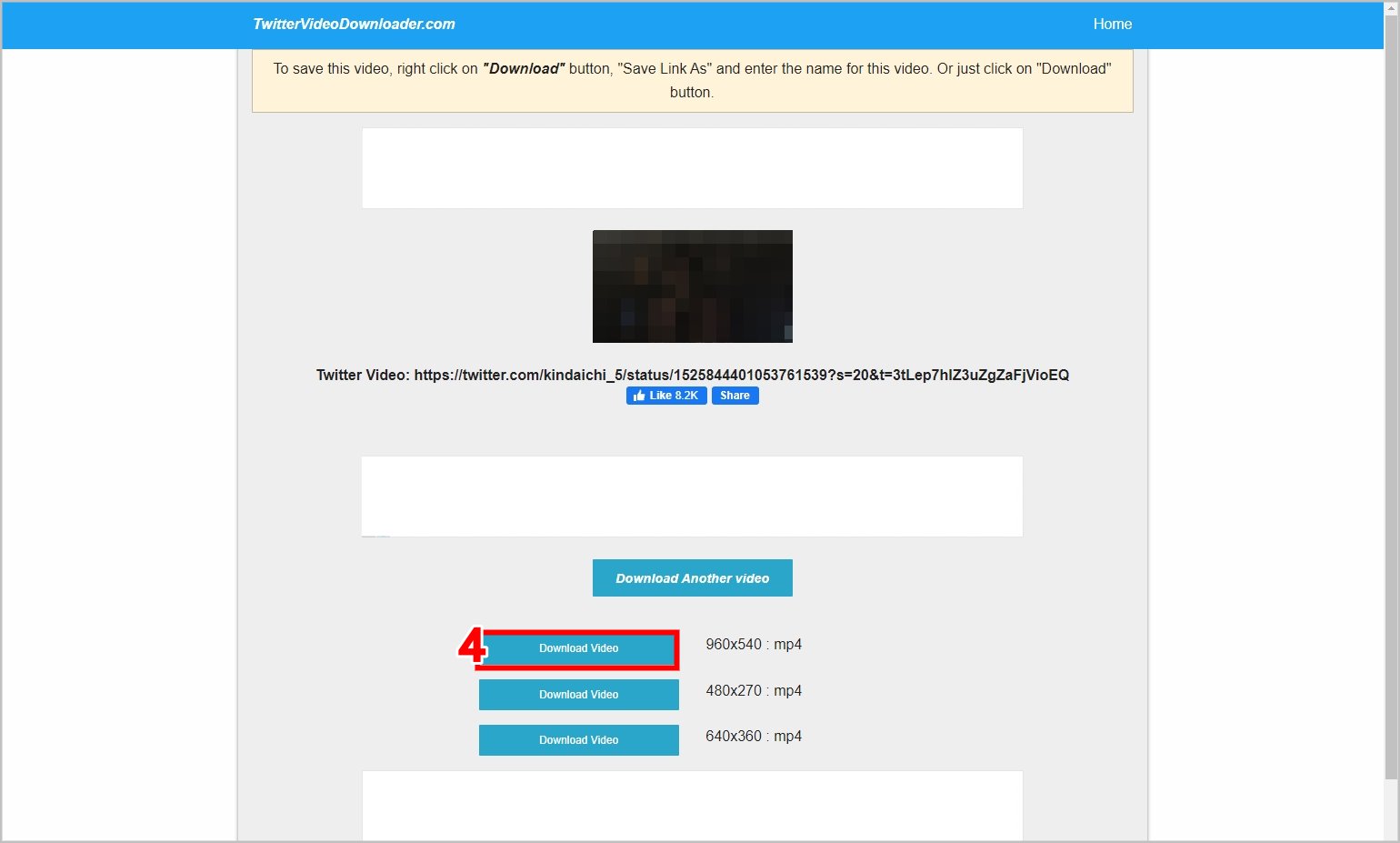Download the 480x270 mp4 video
The image size is (1400, 843).
pos(579,695)
